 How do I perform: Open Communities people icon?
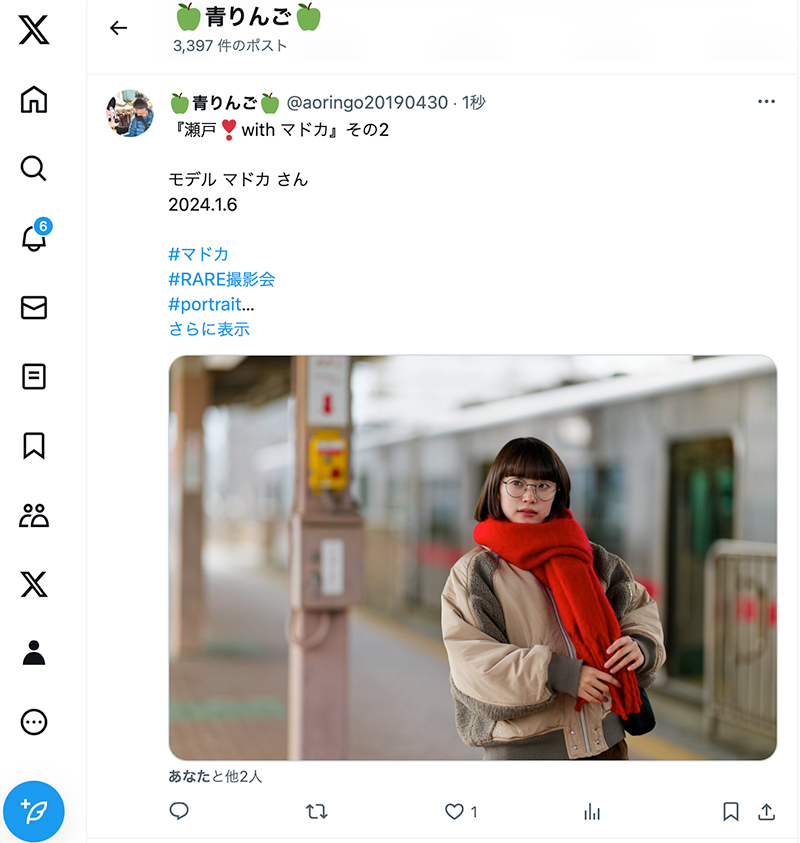(34, 515)
